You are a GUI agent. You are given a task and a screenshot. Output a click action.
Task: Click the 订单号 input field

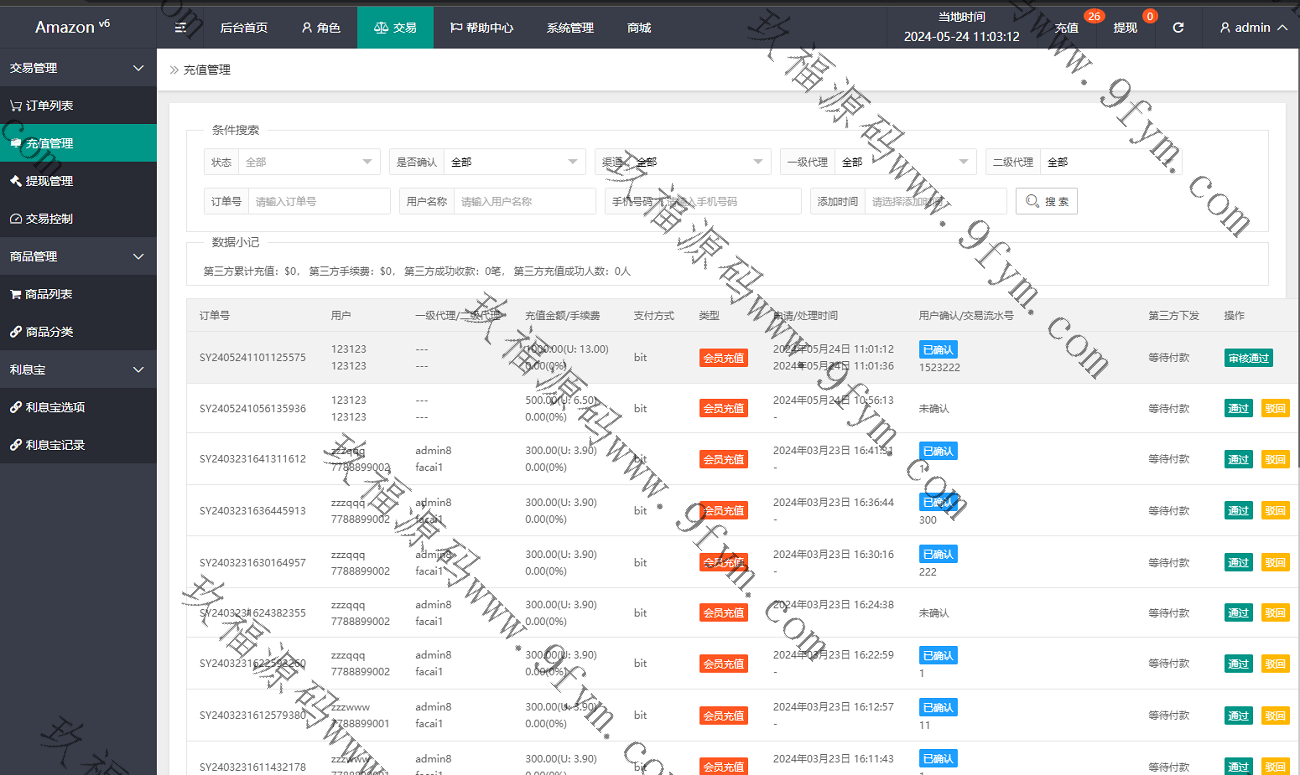[319, 202]
